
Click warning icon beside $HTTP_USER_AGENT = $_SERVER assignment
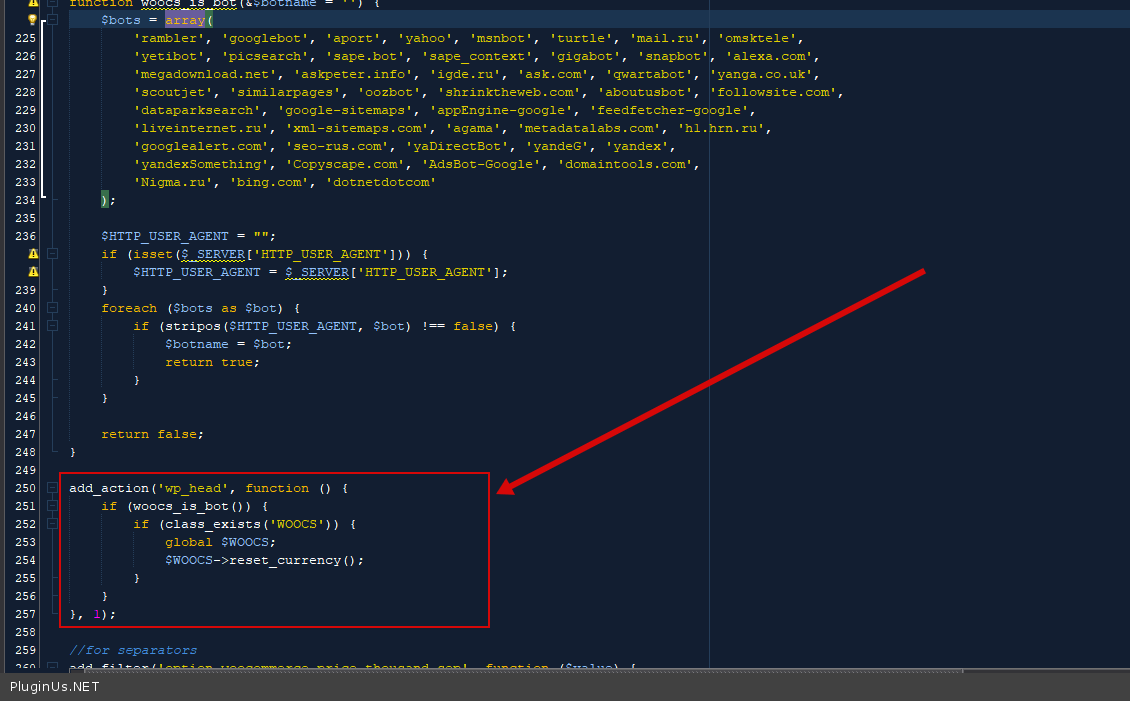[x=33, y=272]
